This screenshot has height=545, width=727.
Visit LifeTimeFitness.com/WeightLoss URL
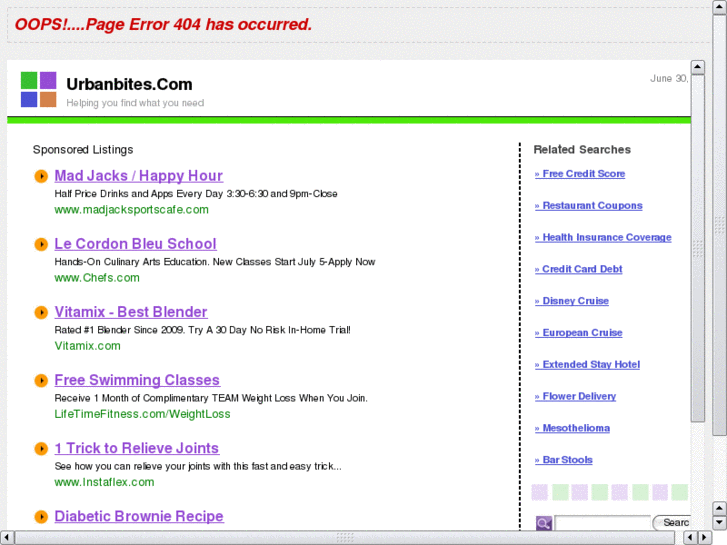pos(142,414)
